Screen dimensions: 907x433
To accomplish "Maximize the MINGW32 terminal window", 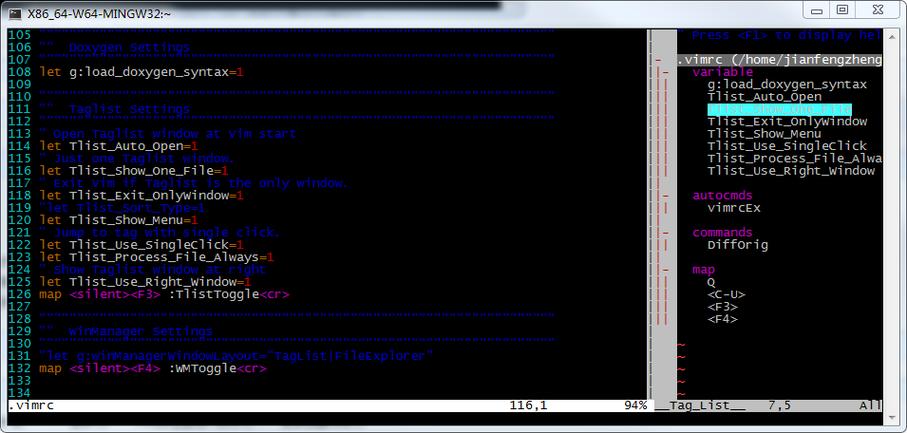I will [x=842, y=10].
